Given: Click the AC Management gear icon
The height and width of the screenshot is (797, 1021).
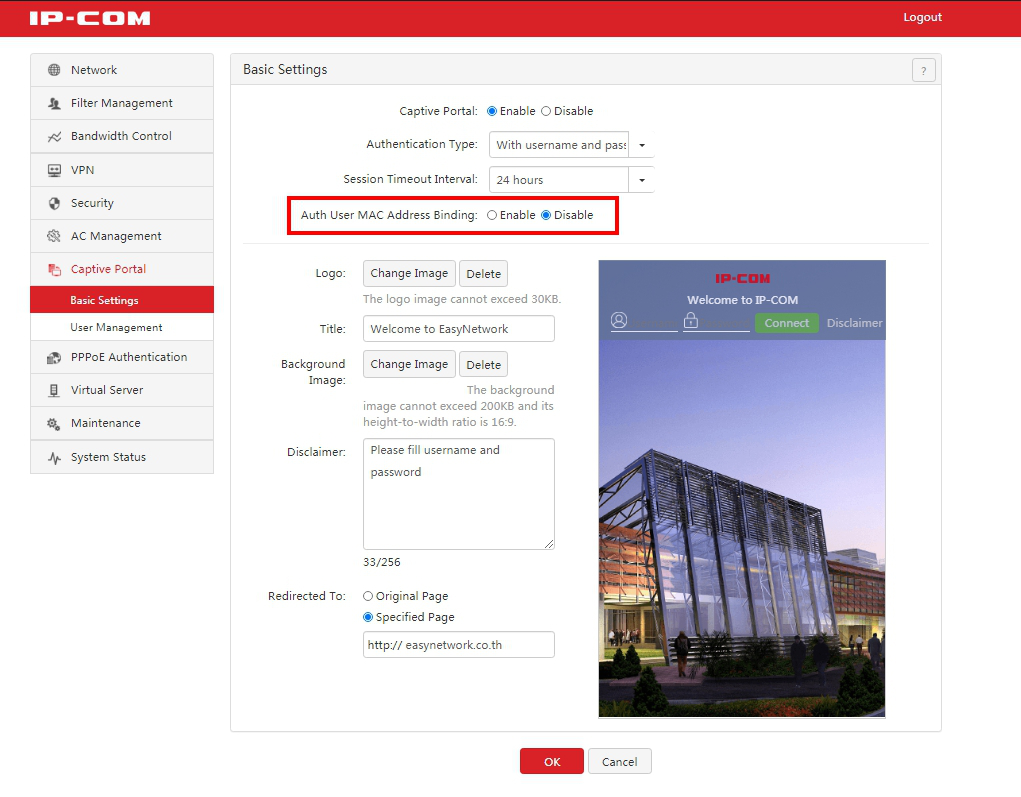Looking at the screenshot, I should [54, 236].
